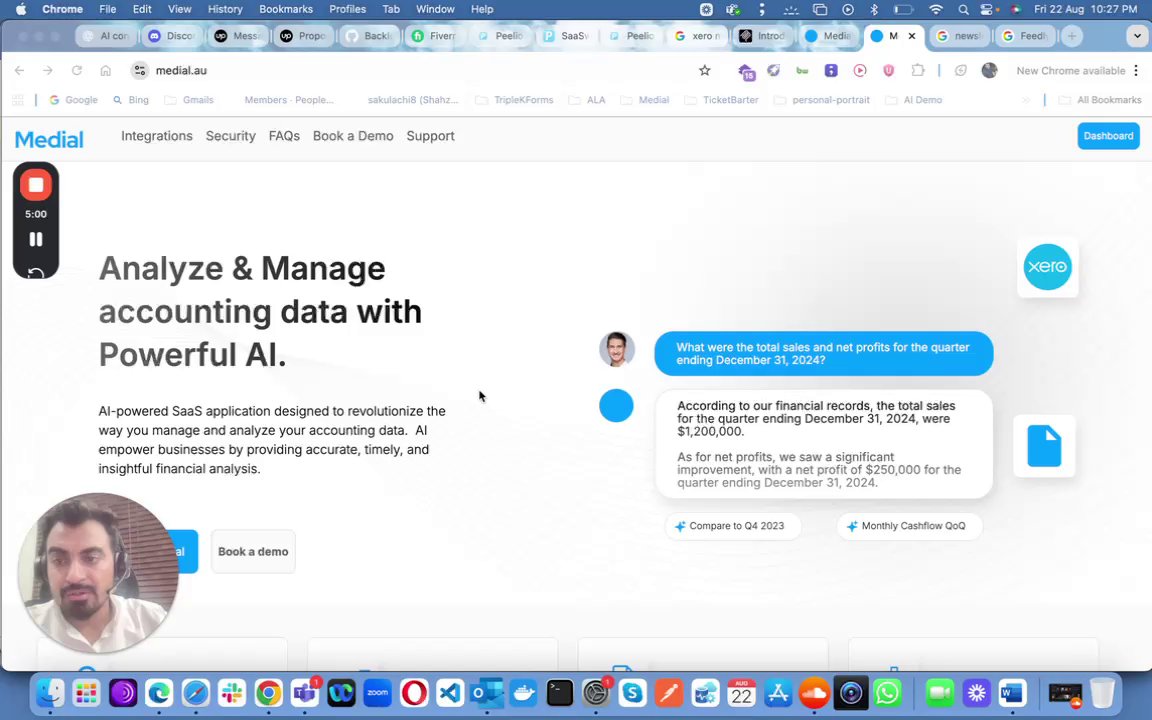
Task: Open the browser home page icon
Action: 105,71
